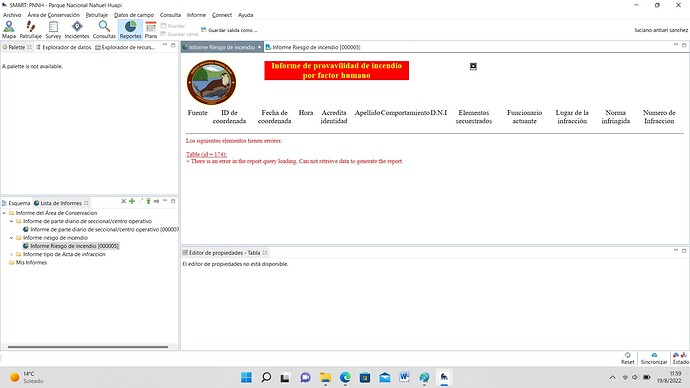
Task: Open the Survey perspective
Action: pos(53,30)
